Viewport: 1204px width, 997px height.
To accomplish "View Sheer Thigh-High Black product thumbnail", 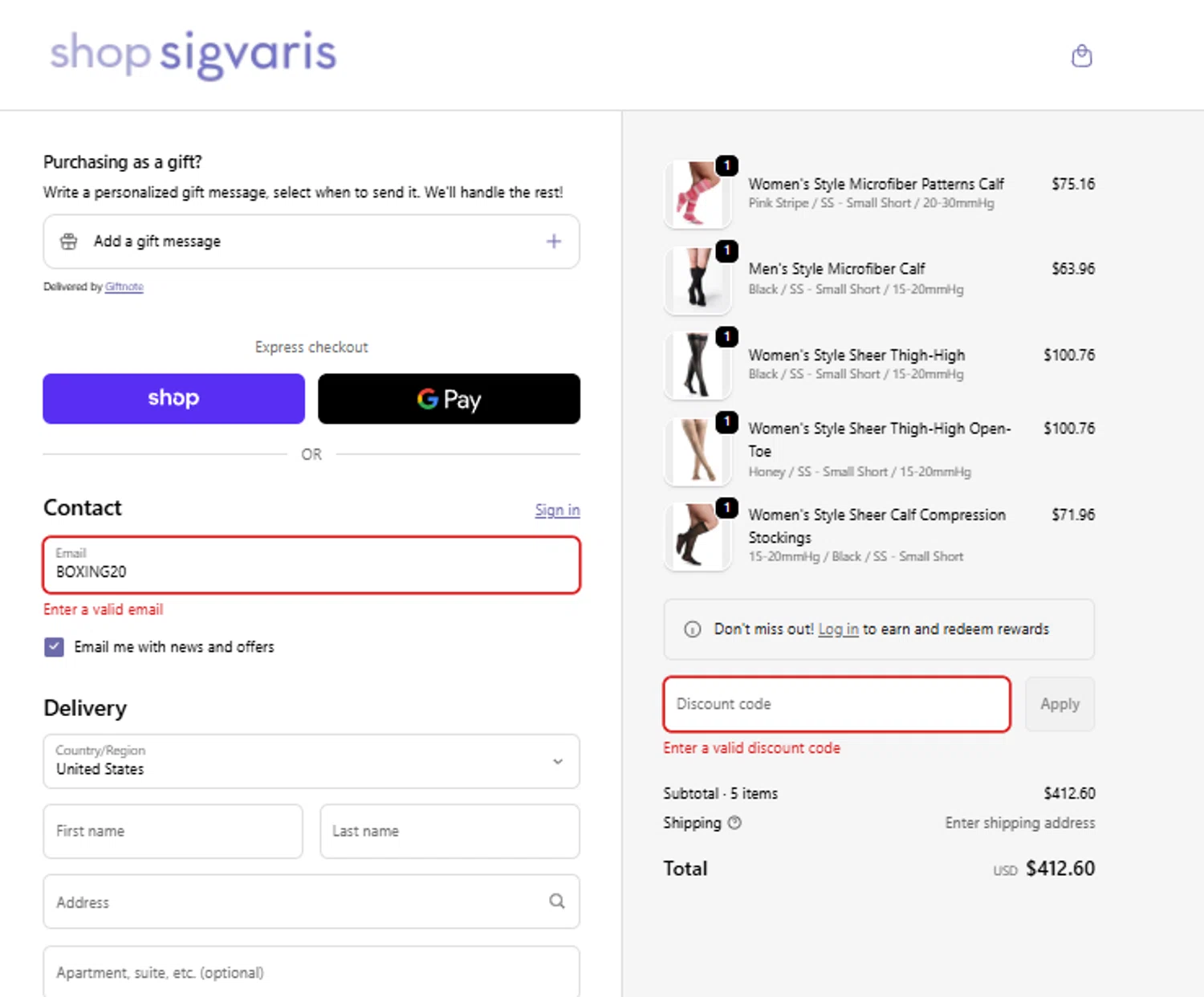I will click(x=698, y=365).
